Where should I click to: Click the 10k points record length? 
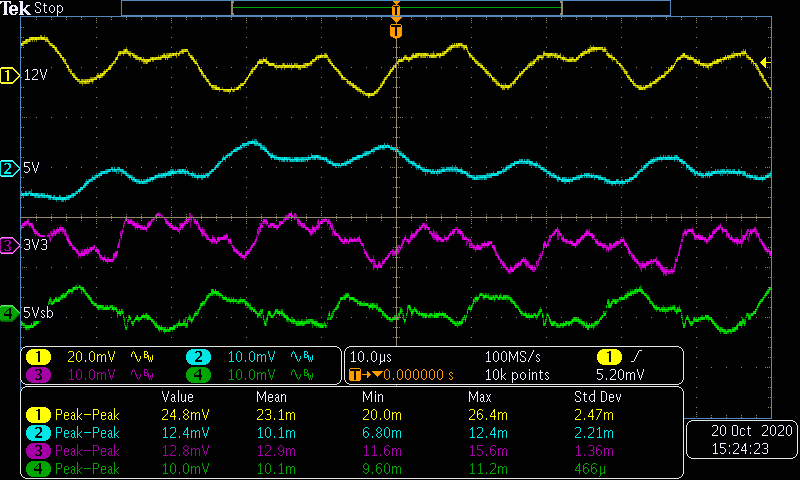(x=517, y=375)
